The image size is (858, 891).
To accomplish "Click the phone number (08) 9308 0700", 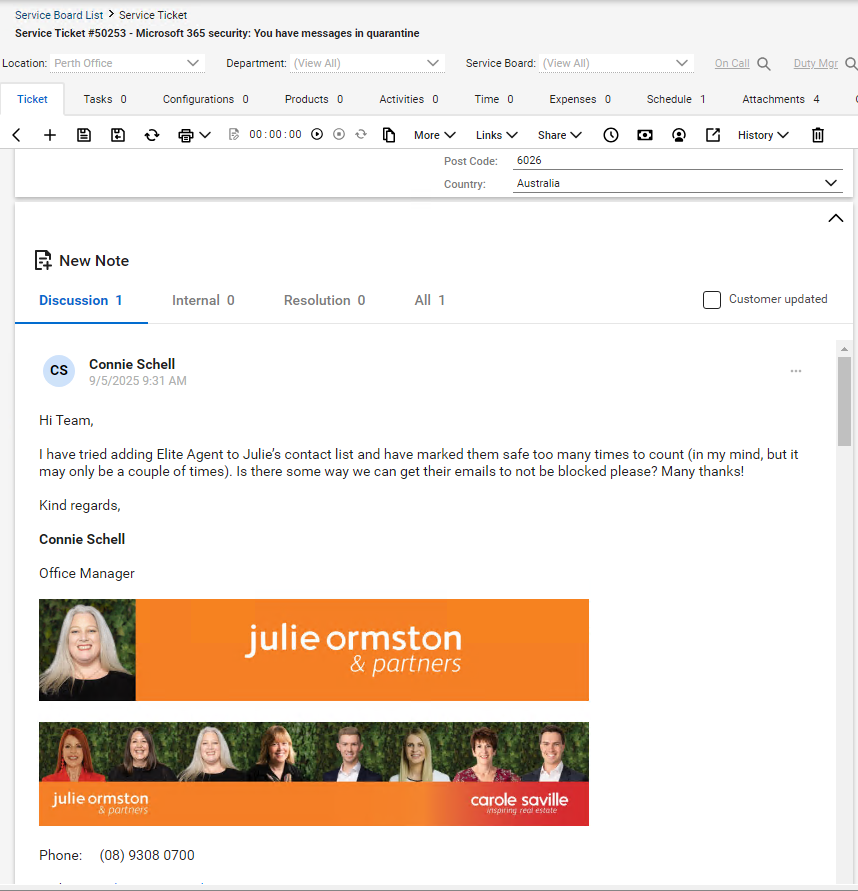I will tap(147, 855).
